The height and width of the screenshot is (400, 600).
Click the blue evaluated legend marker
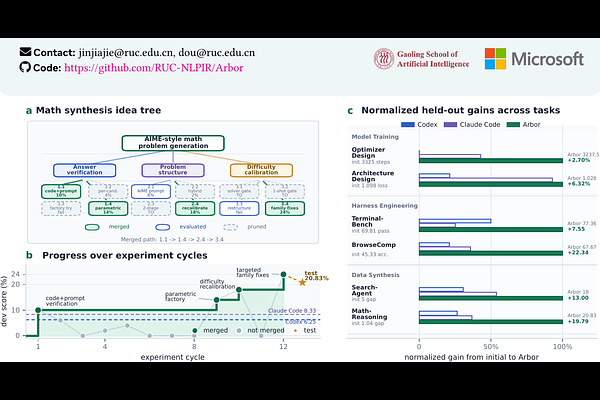(163, 227)
